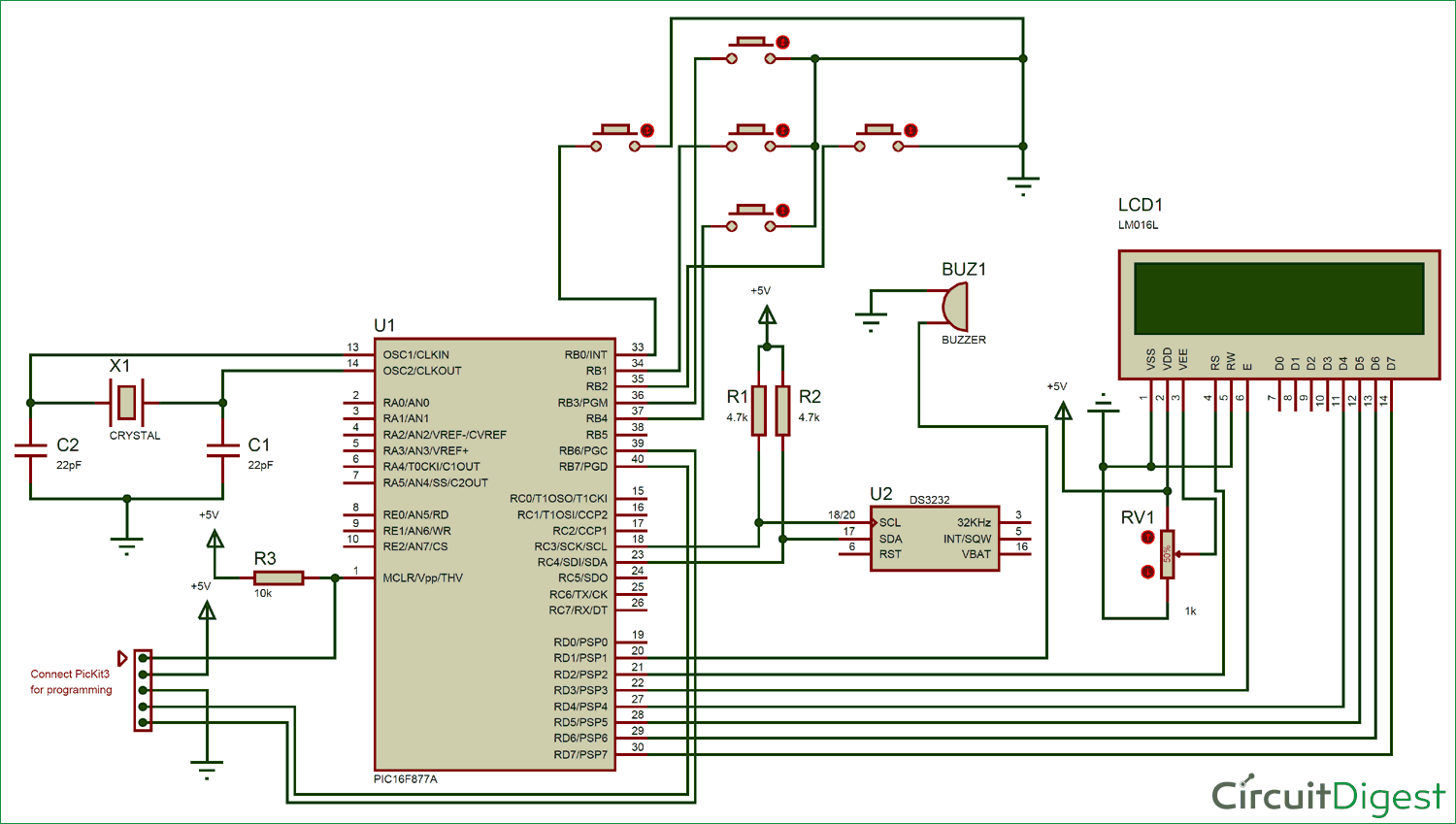Click the Connect PicKit3 programming header

tap(142, 689)
